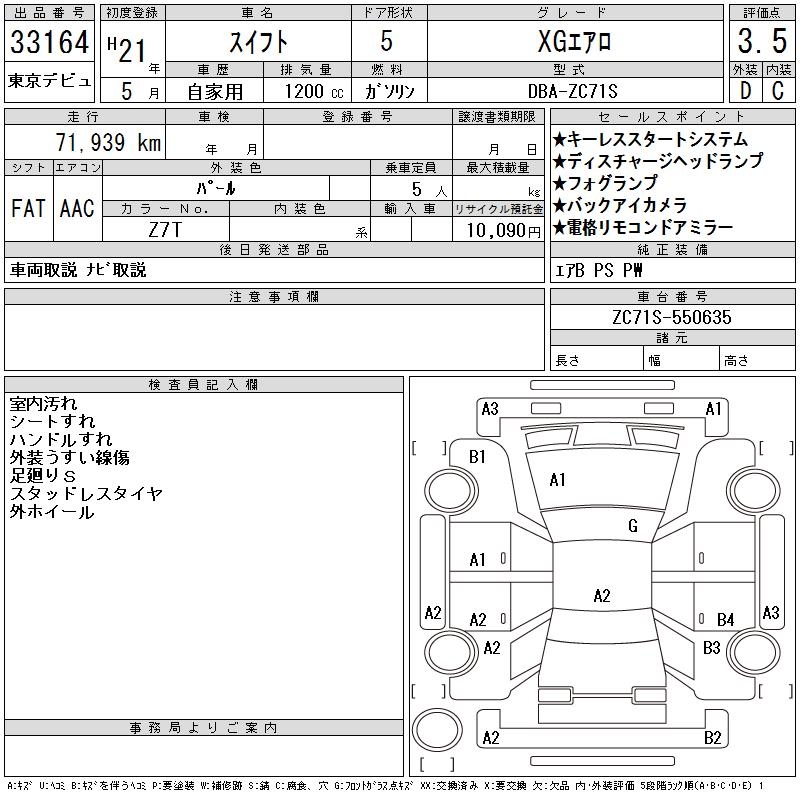Select the recycle deposit 10,090円 value
Image resolution: width=800 pixels, height=800 pixels.
pyautogui.click(x=499, y=230)
